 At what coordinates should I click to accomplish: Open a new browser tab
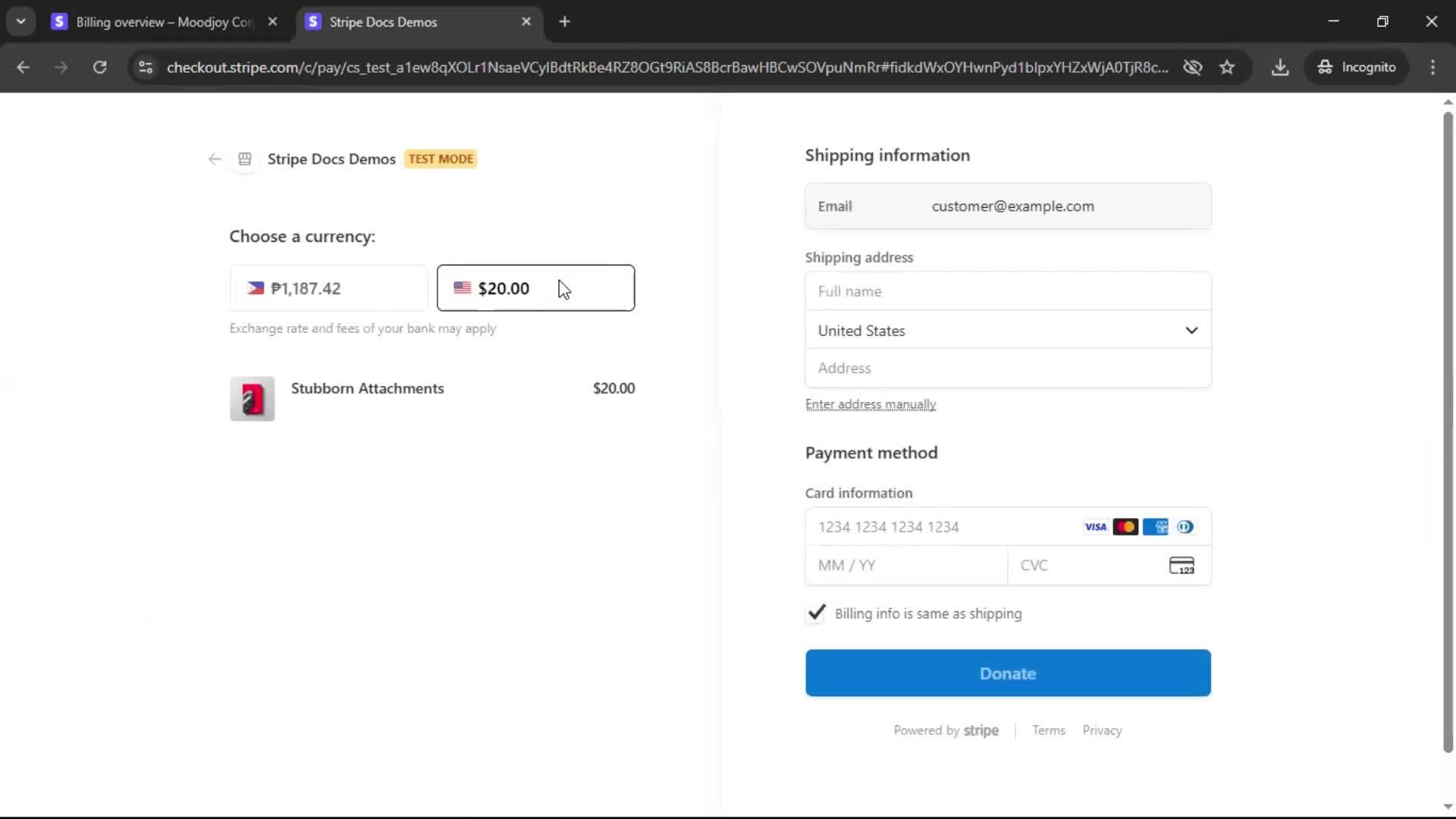tap(564, 22)
